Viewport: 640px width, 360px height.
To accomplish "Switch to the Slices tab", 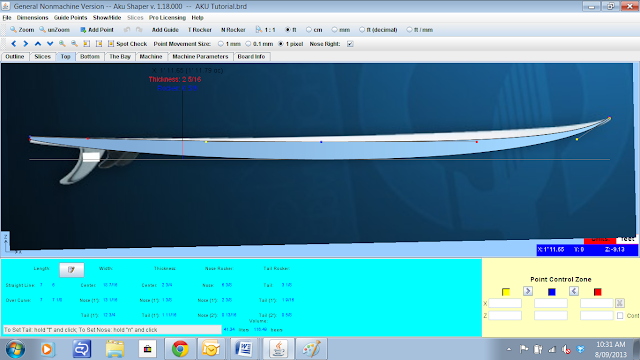I will click(42, 57).
